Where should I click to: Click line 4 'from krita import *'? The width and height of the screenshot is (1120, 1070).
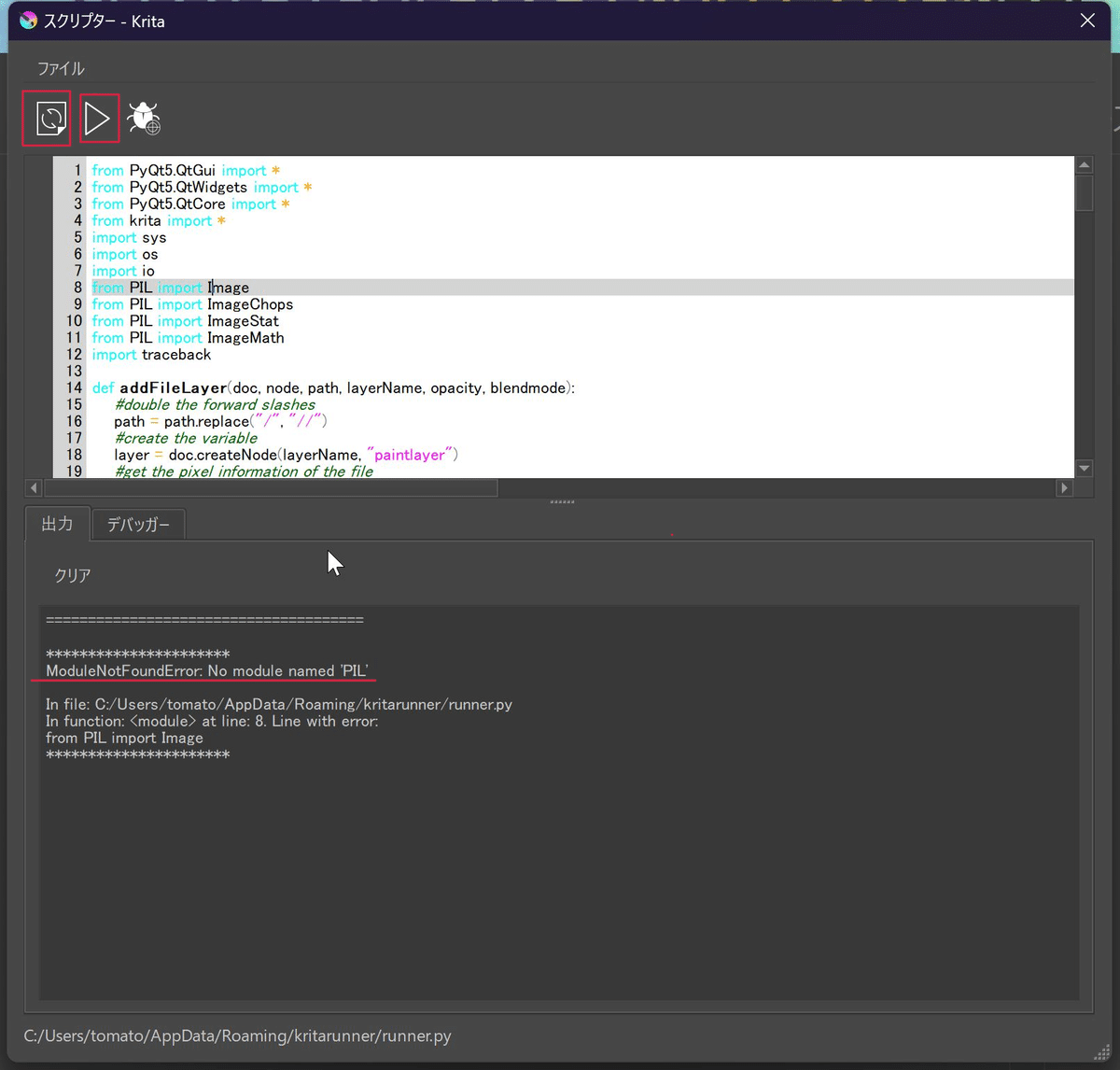[159, 221]
